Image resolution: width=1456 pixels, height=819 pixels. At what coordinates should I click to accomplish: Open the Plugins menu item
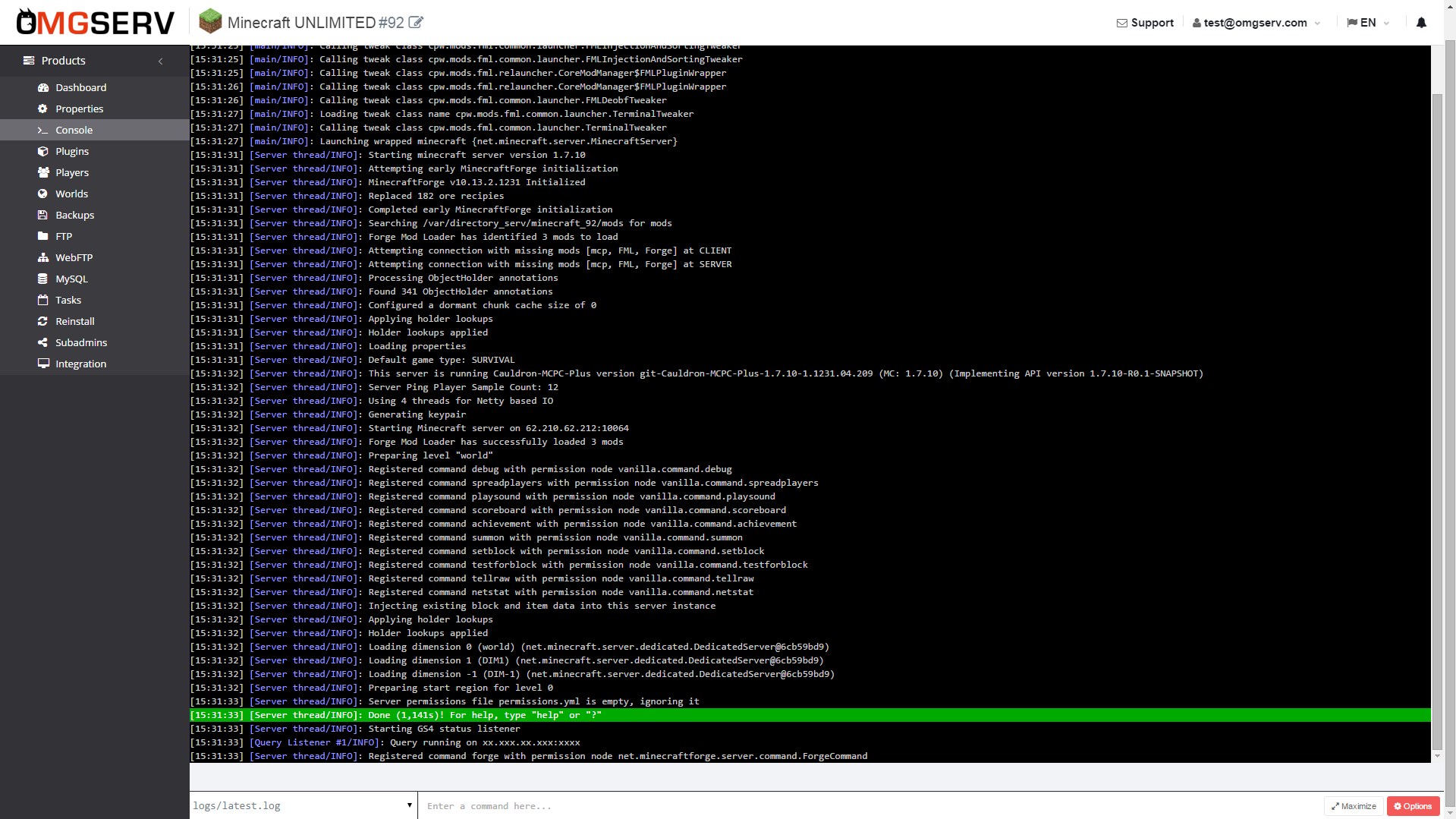(x=94, y=151)
